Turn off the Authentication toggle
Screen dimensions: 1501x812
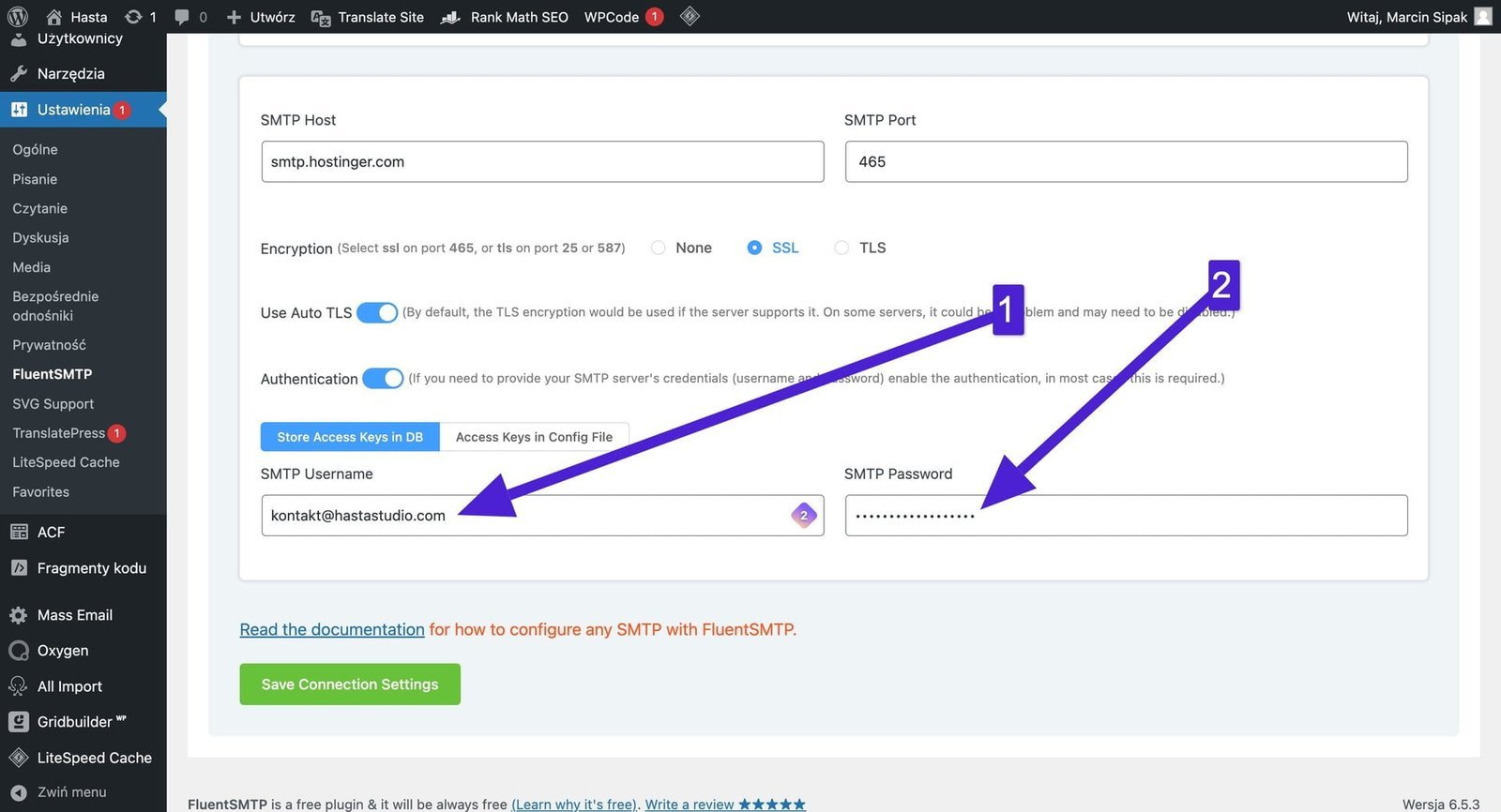coord(383,378)
